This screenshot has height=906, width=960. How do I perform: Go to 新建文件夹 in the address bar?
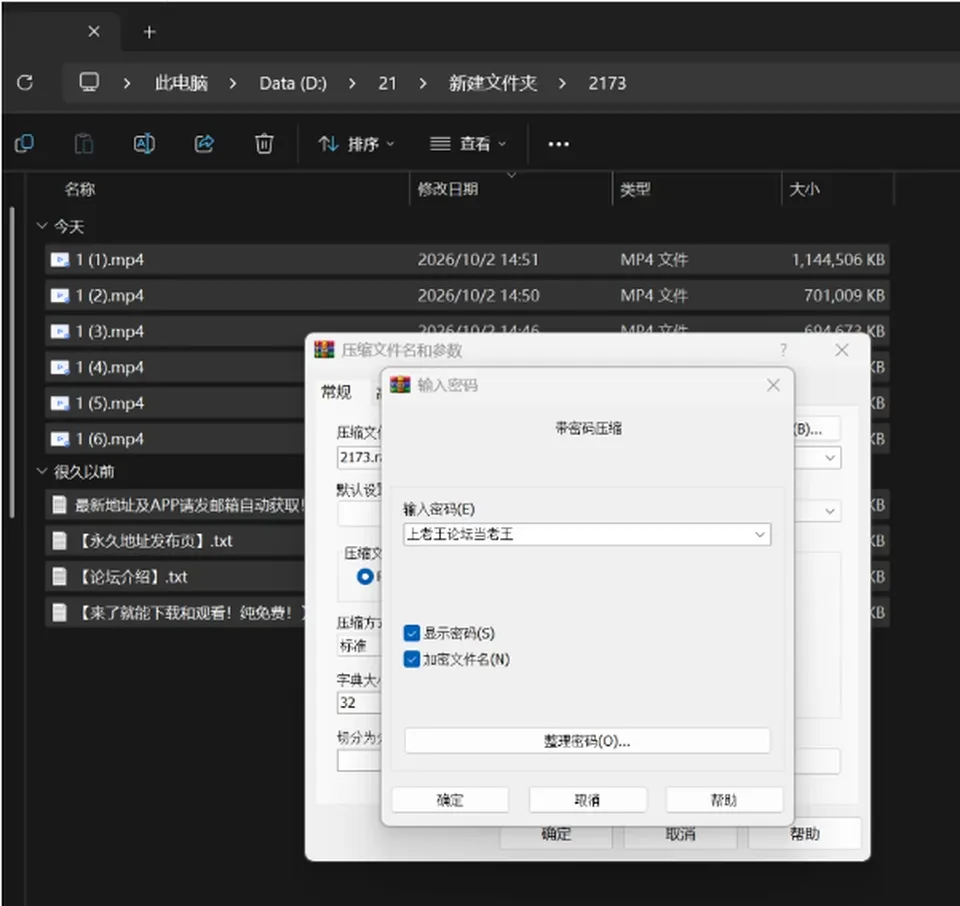click(493, 83)
